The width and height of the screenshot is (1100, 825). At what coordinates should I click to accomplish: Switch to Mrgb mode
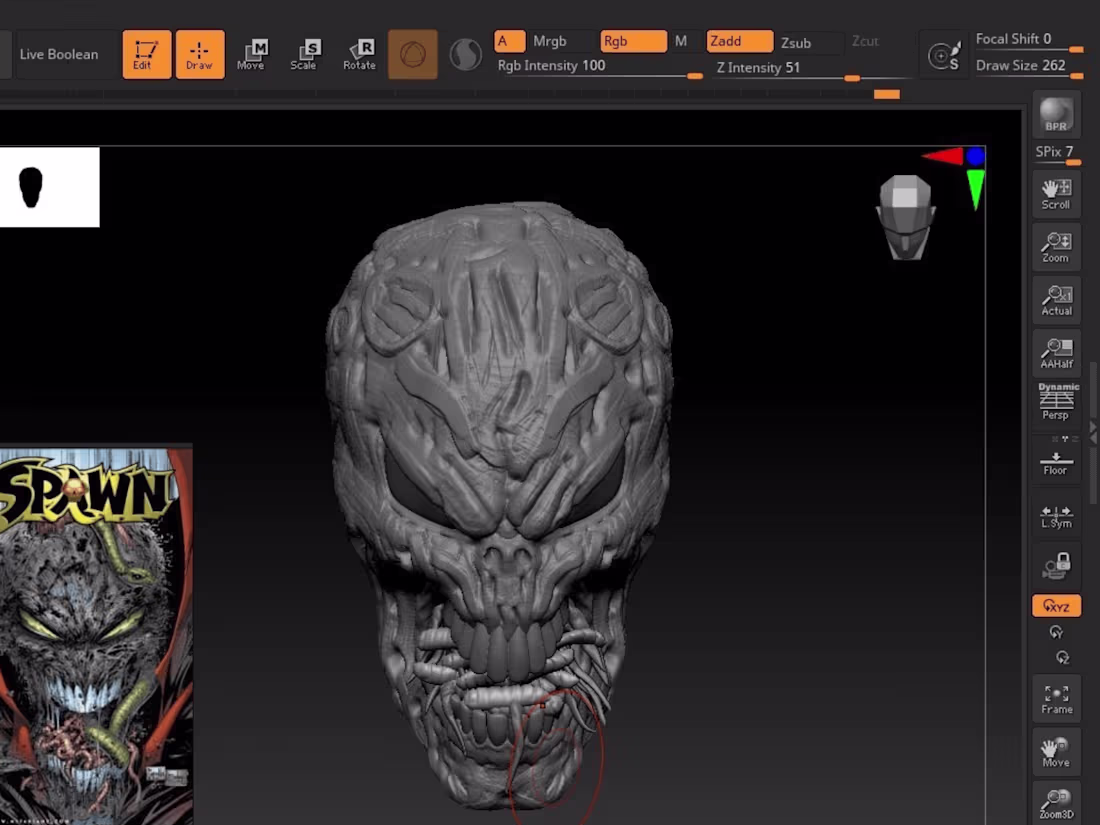point(551,41)
